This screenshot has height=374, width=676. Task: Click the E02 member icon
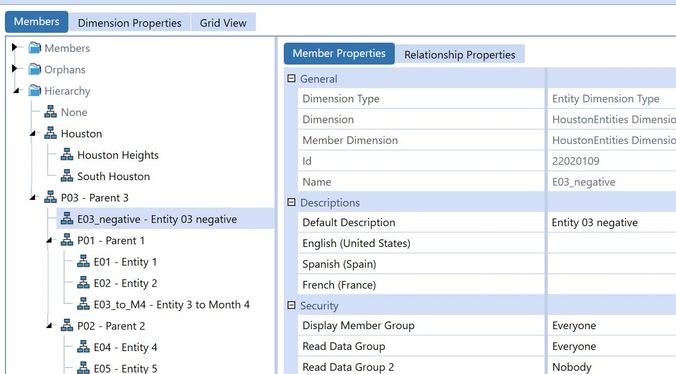83,283
